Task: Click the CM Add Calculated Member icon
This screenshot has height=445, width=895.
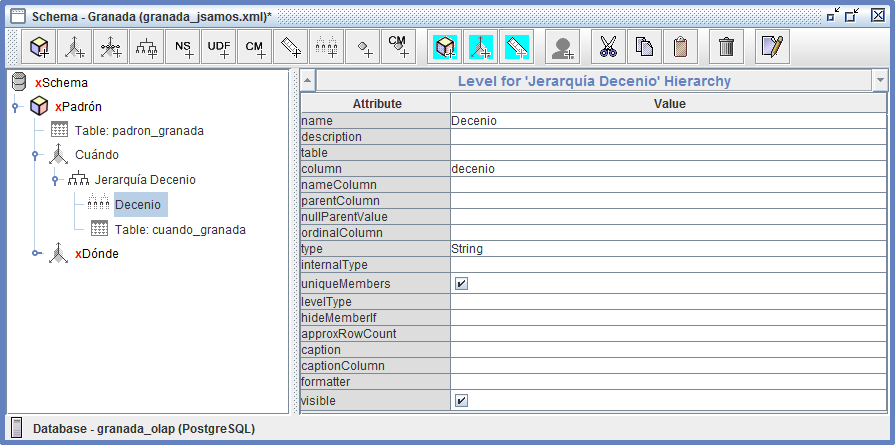Action: coord(255,47)
